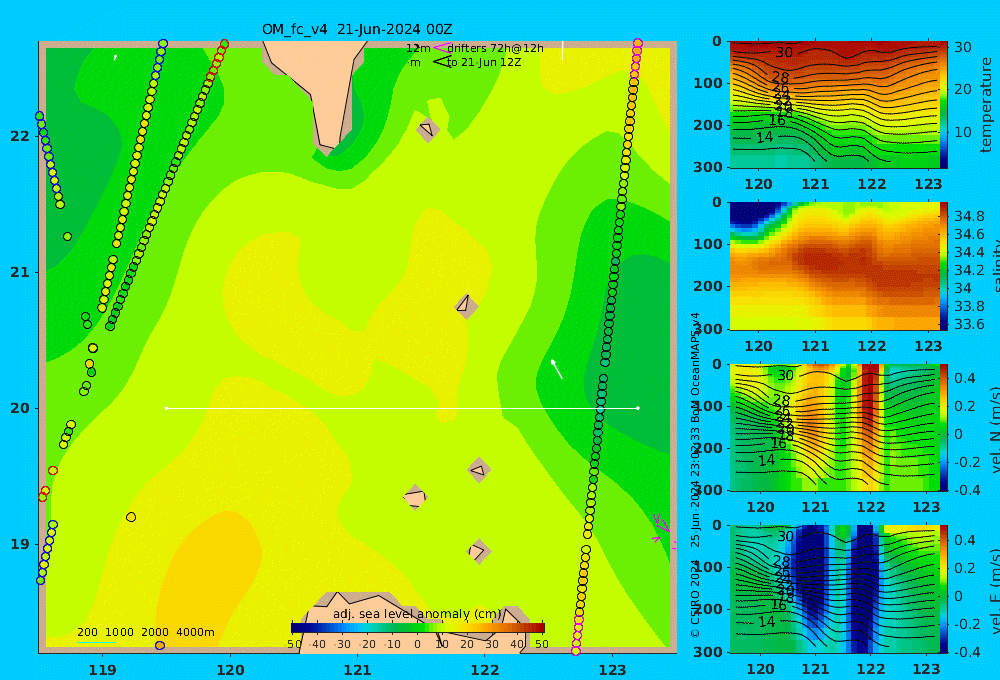Click the lone yellow circle near 19.2N 119.2E
The width and height of the screenshot is (1000, 680).
click(131, 517)
